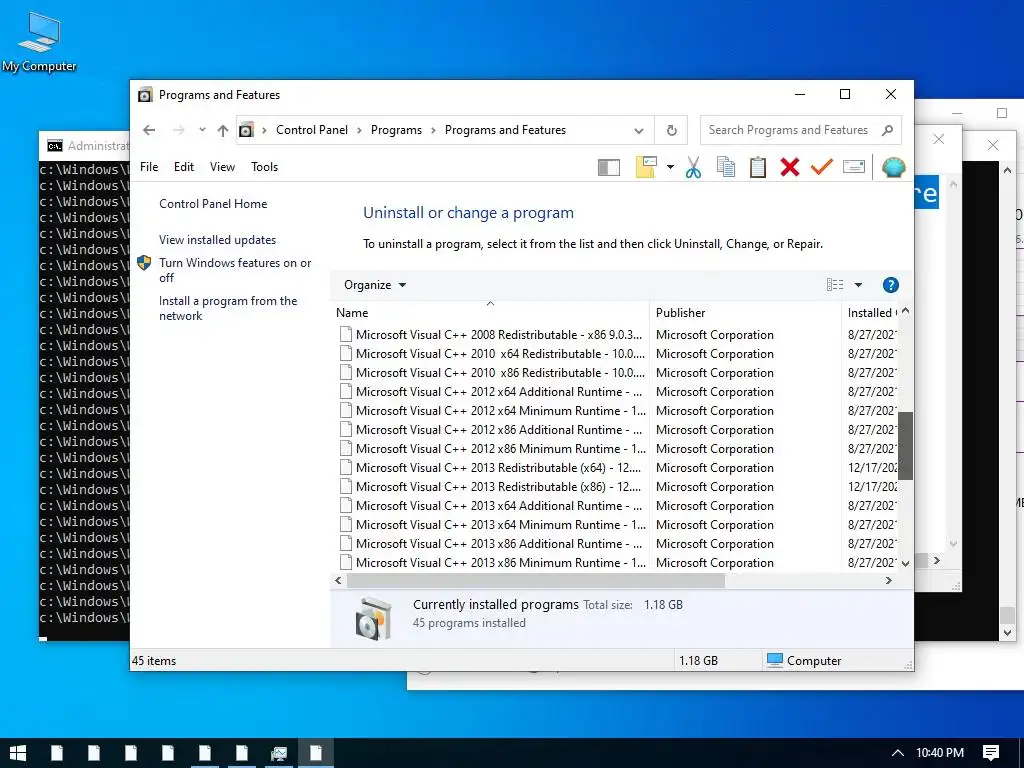Click Install a program from the network
The width and height of the screenshot is (1024, 768).
point(228,308)
